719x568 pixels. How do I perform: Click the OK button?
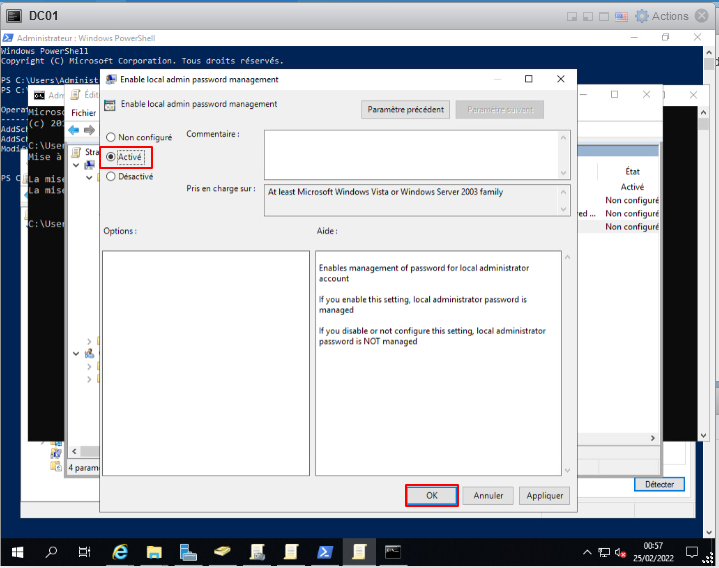pos(432,495)
